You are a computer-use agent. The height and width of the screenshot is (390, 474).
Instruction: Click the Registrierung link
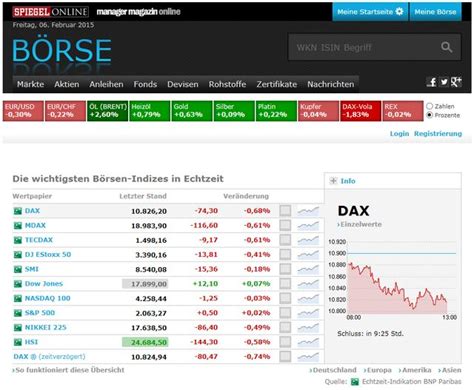[x=438, y=134]
